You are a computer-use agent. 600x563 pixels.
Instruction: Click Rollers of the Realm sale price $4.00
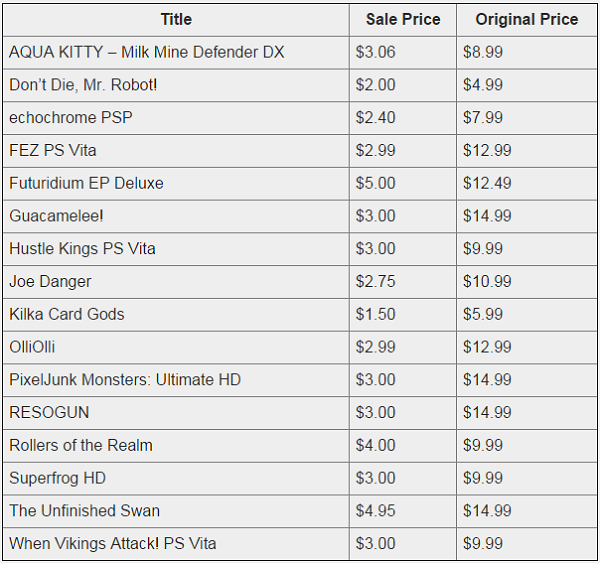pos(375,446)
